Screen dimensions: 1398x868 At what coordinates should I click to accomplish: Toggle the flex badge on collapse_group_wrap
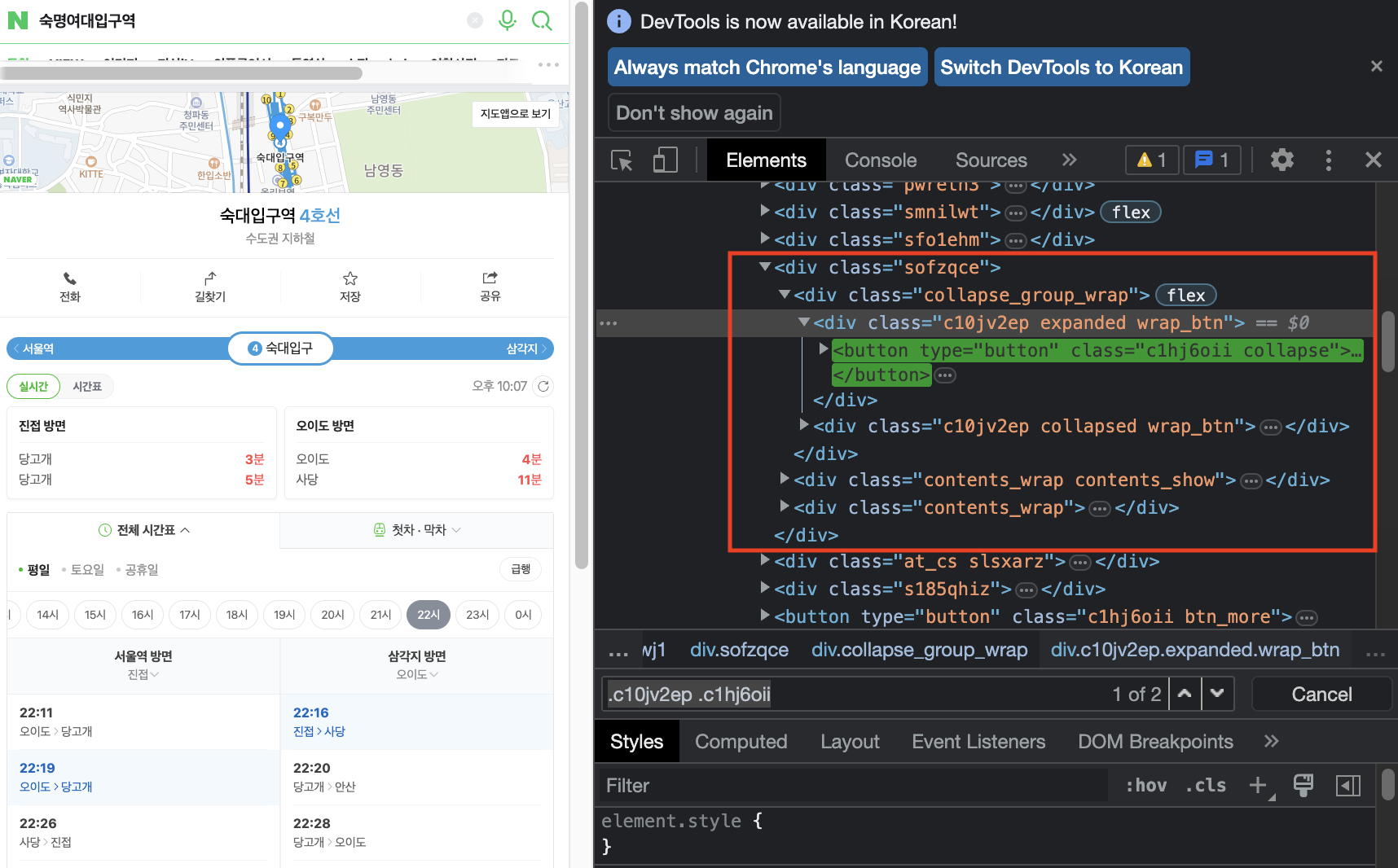click(1186, 295)
